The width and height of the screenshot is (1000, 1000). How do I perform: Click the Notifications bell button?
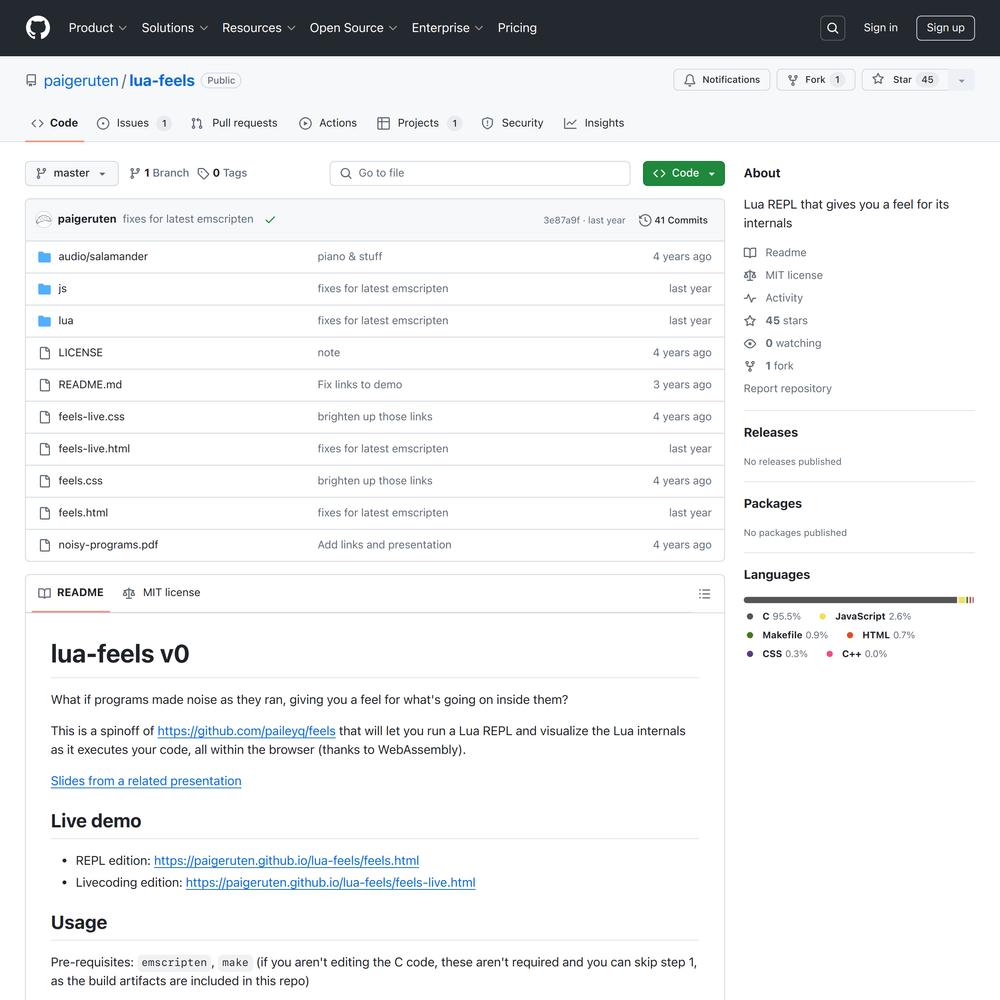(x=721, y=80)
